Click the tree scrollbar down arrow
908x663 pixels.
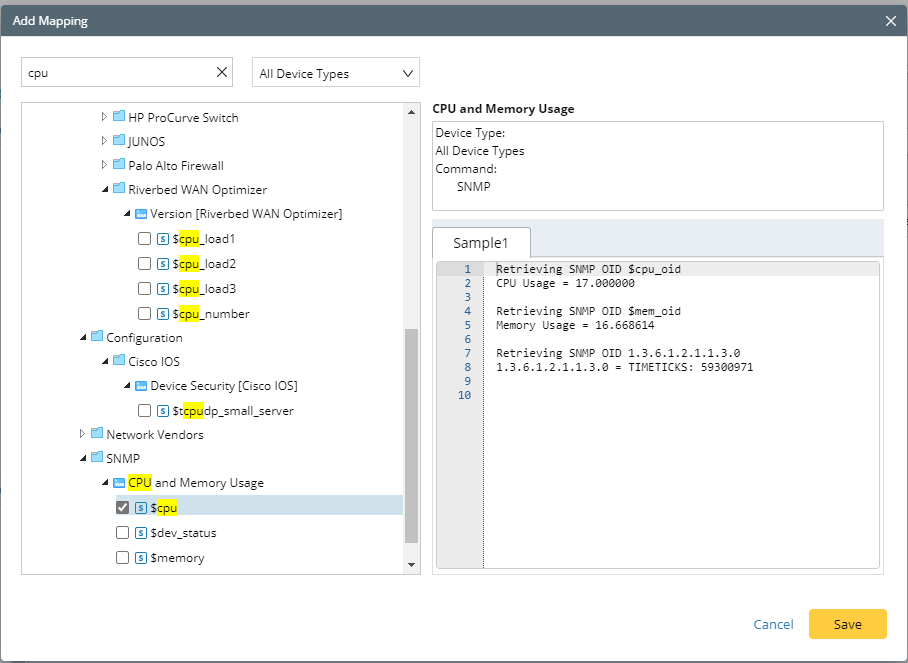pos(412,565)
